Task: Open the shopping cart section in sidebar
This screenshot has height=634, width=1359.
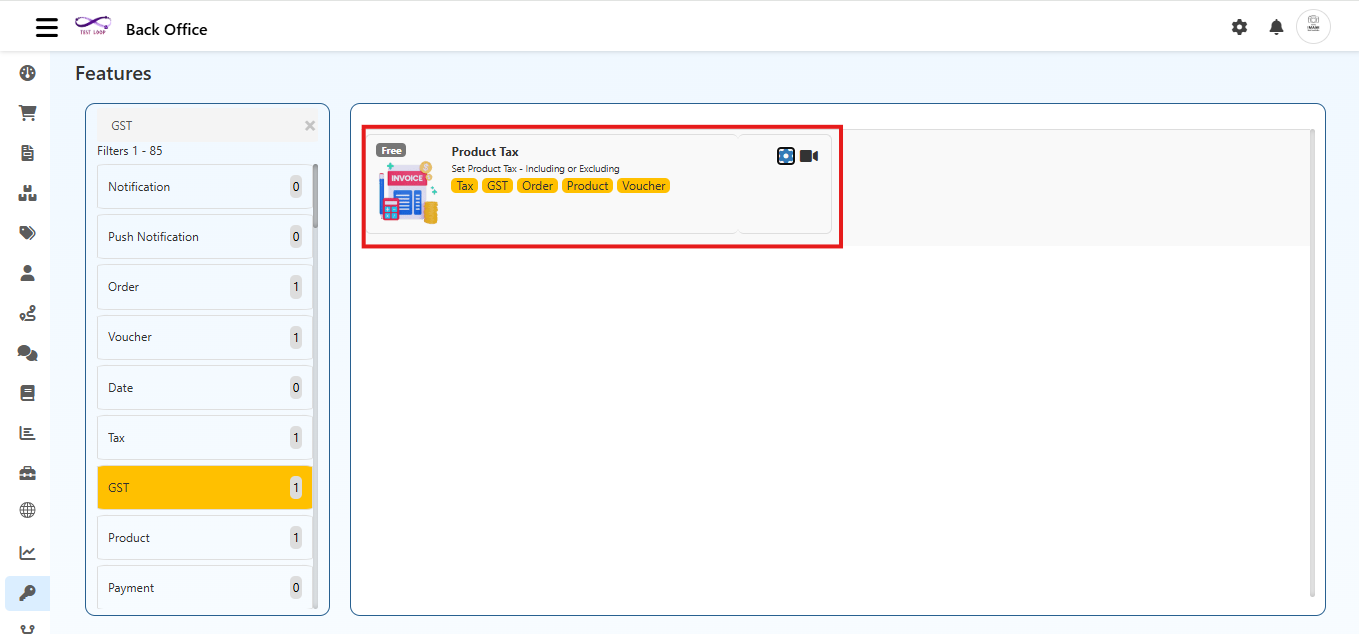Action: click(x=27, y=112)
